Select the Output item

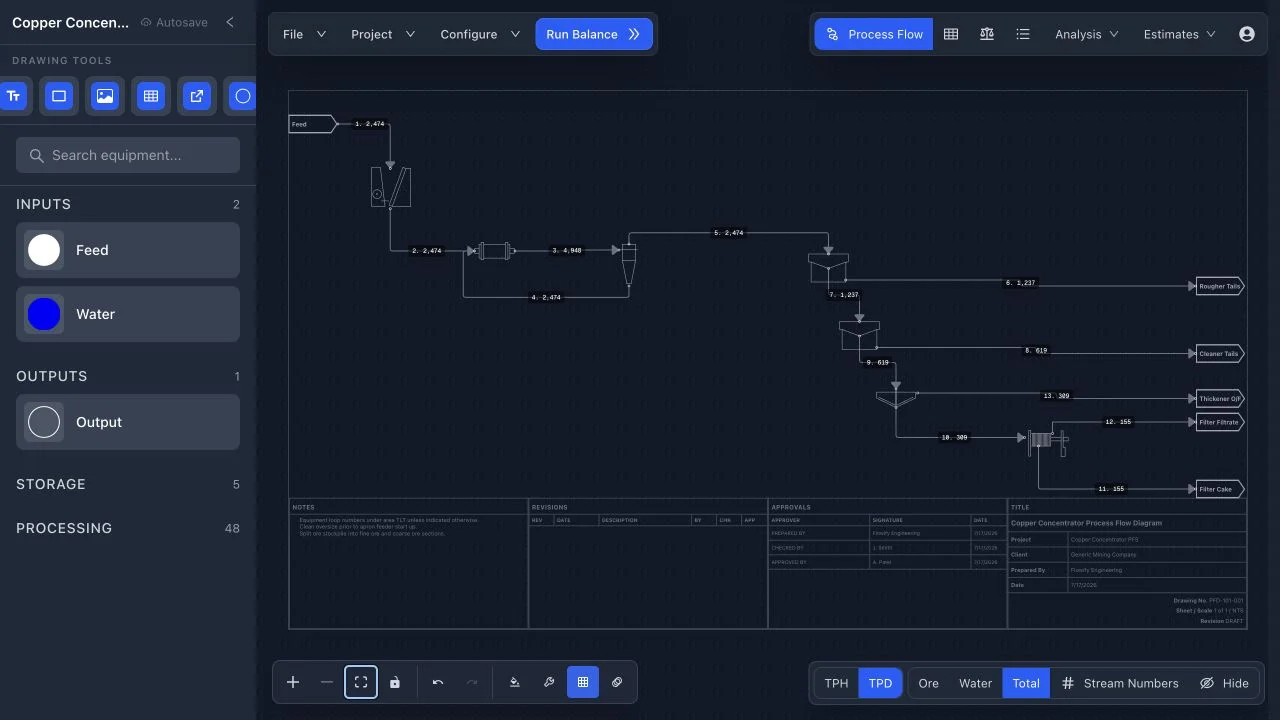coord(128,422)
